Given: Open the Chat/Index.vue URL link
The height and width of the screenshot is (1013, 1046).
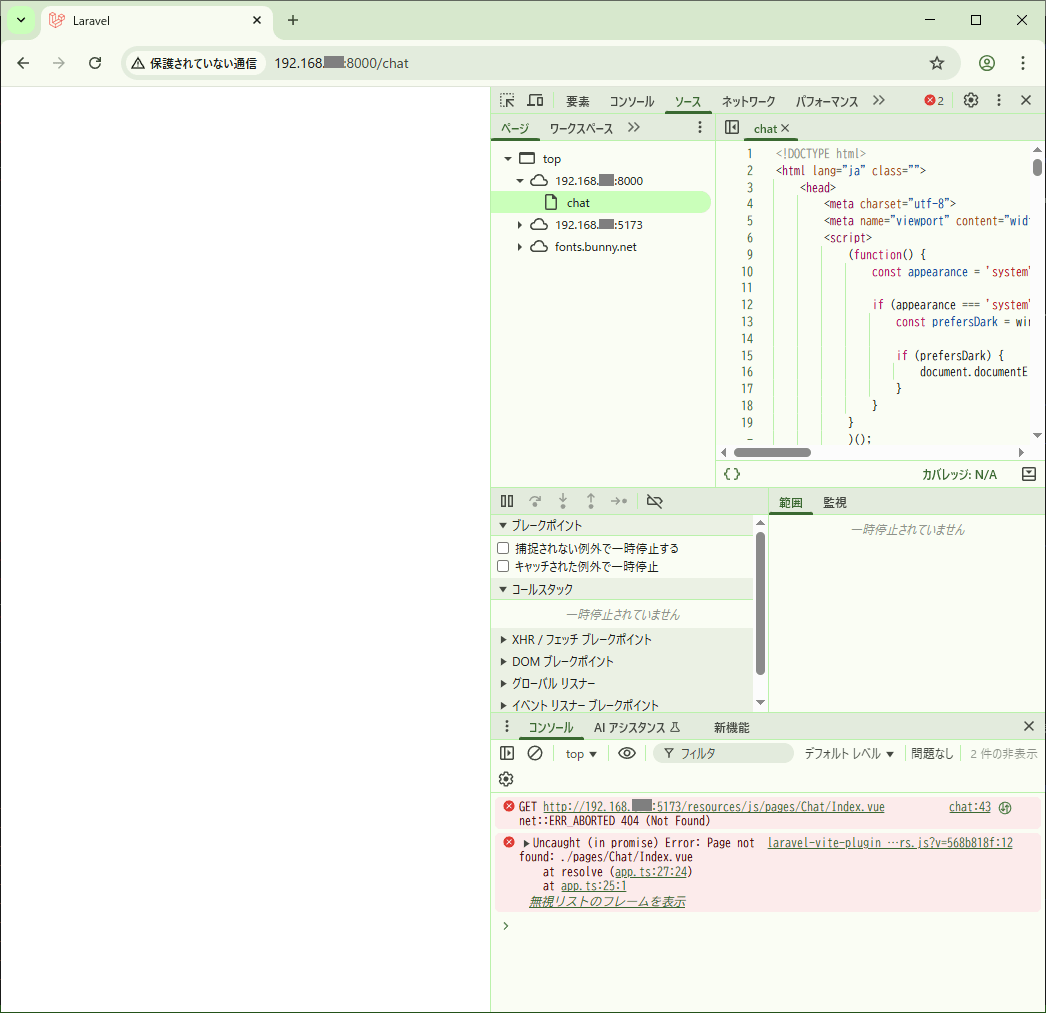Looking at the screenshot, I should pyautogui.click(x=714, y=806).
